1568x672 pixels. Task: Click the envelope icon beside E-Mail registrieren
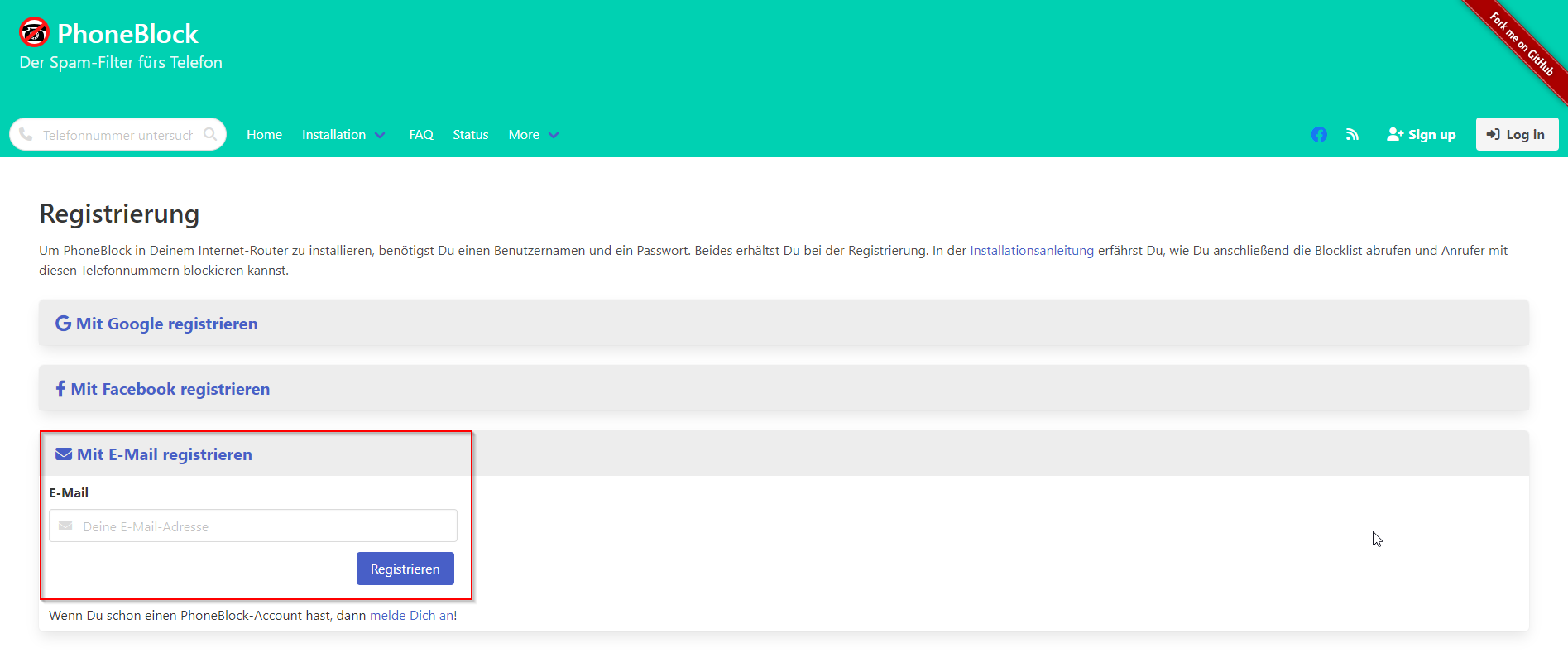point(64,454)
